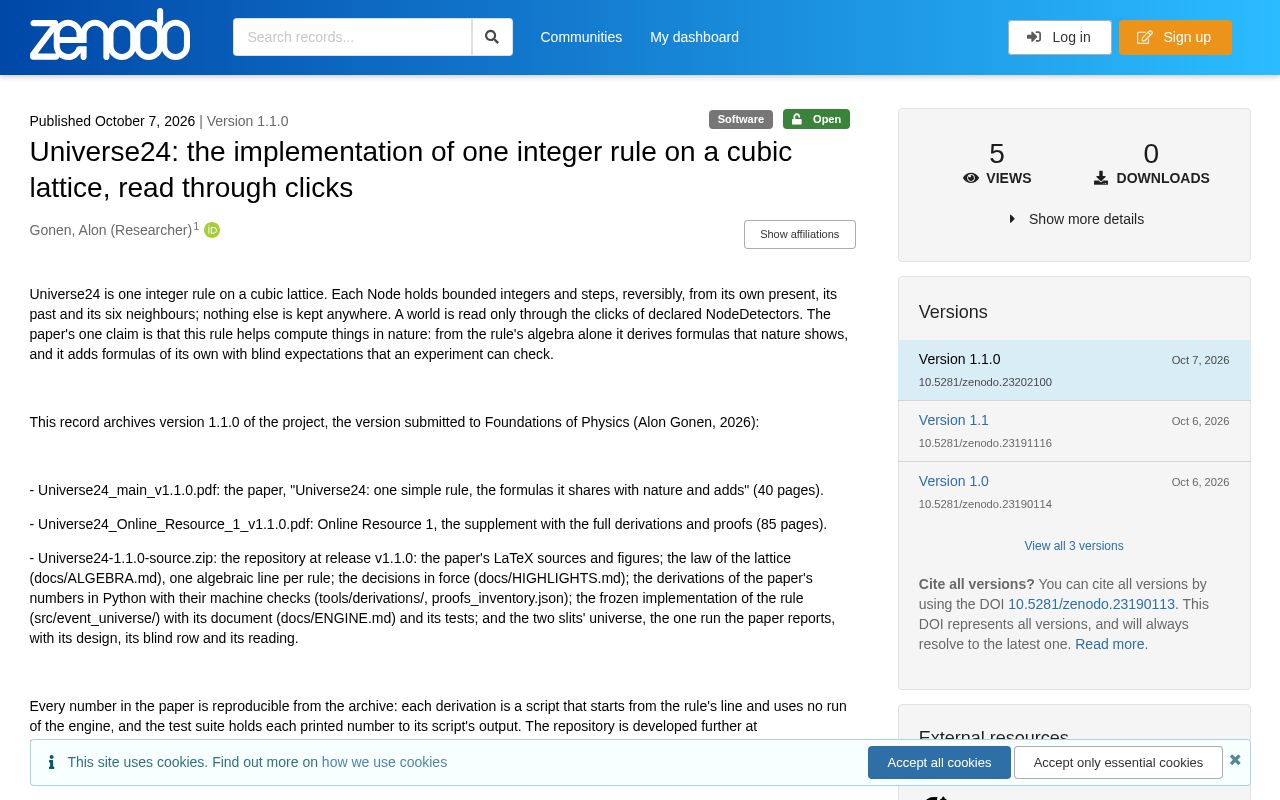1280x800 pixels.
Task: Click the Online_Resource_1 description line
Action: click(428, 524)
